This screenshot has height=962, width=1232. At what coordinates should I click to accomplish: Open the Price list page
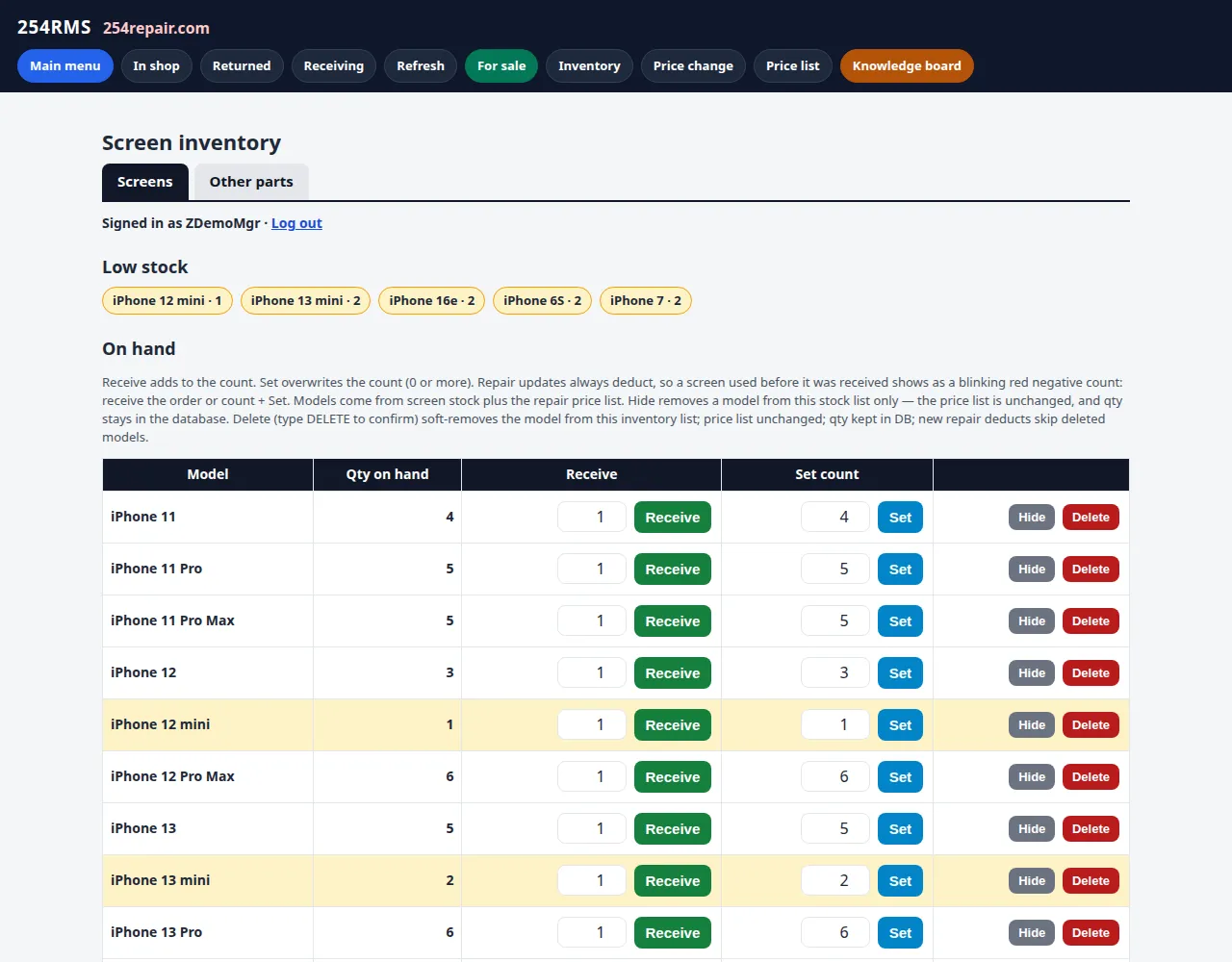(793, 65)
